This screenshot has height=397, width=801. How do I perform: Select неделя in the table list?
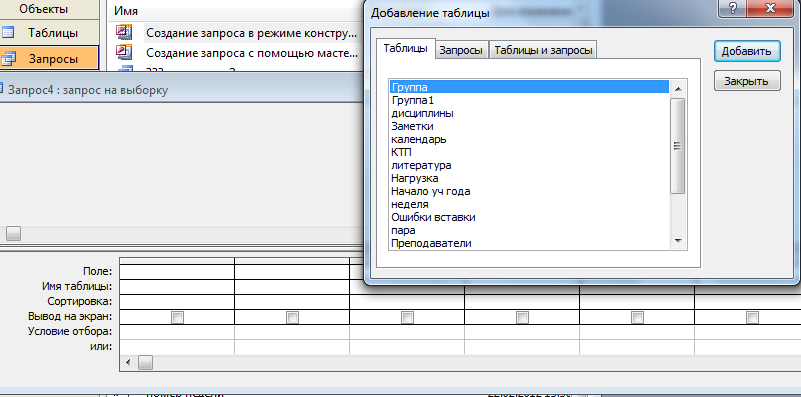[x=529, y=204]
